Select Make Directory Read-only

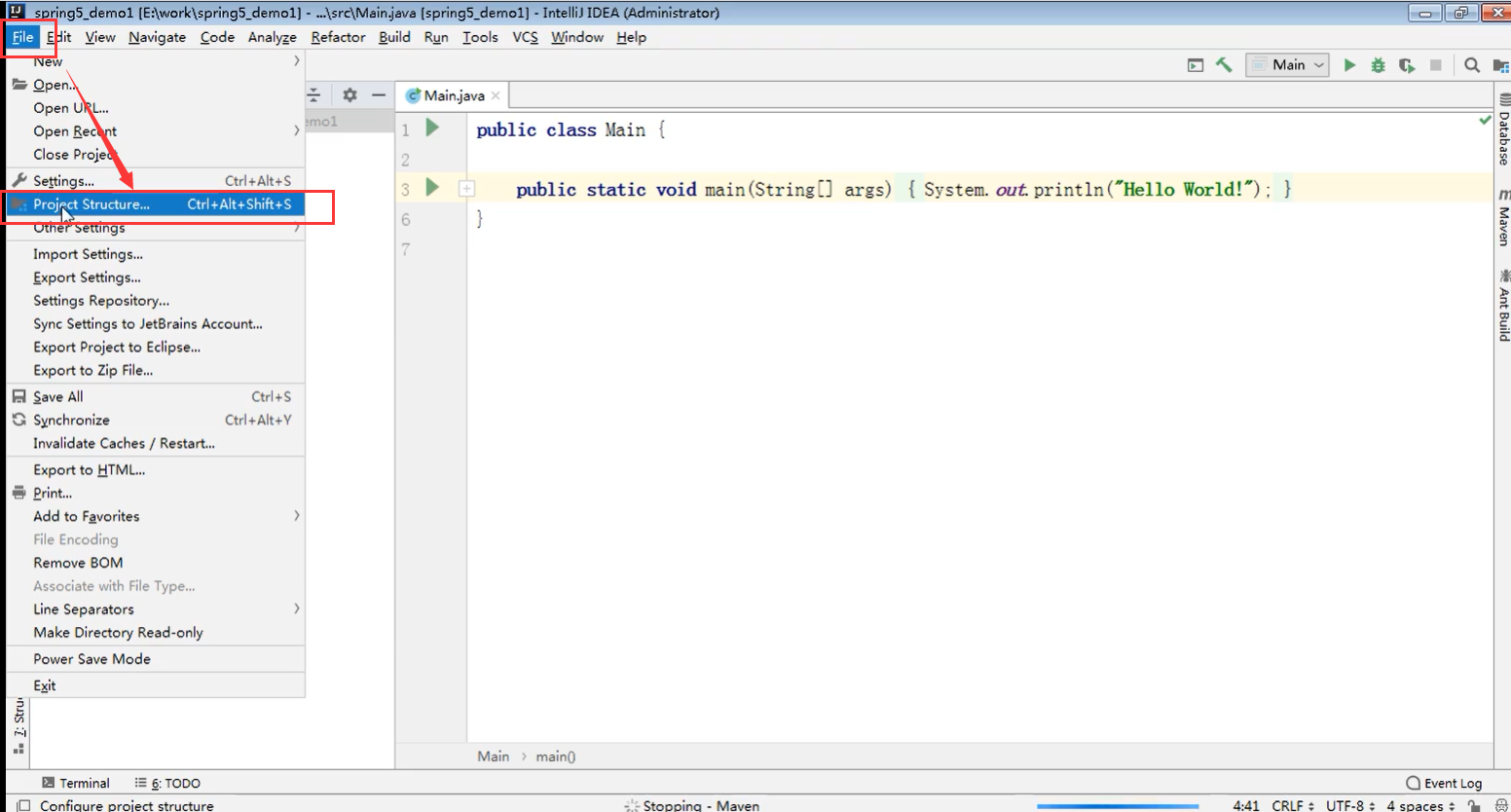coord(156,633)
